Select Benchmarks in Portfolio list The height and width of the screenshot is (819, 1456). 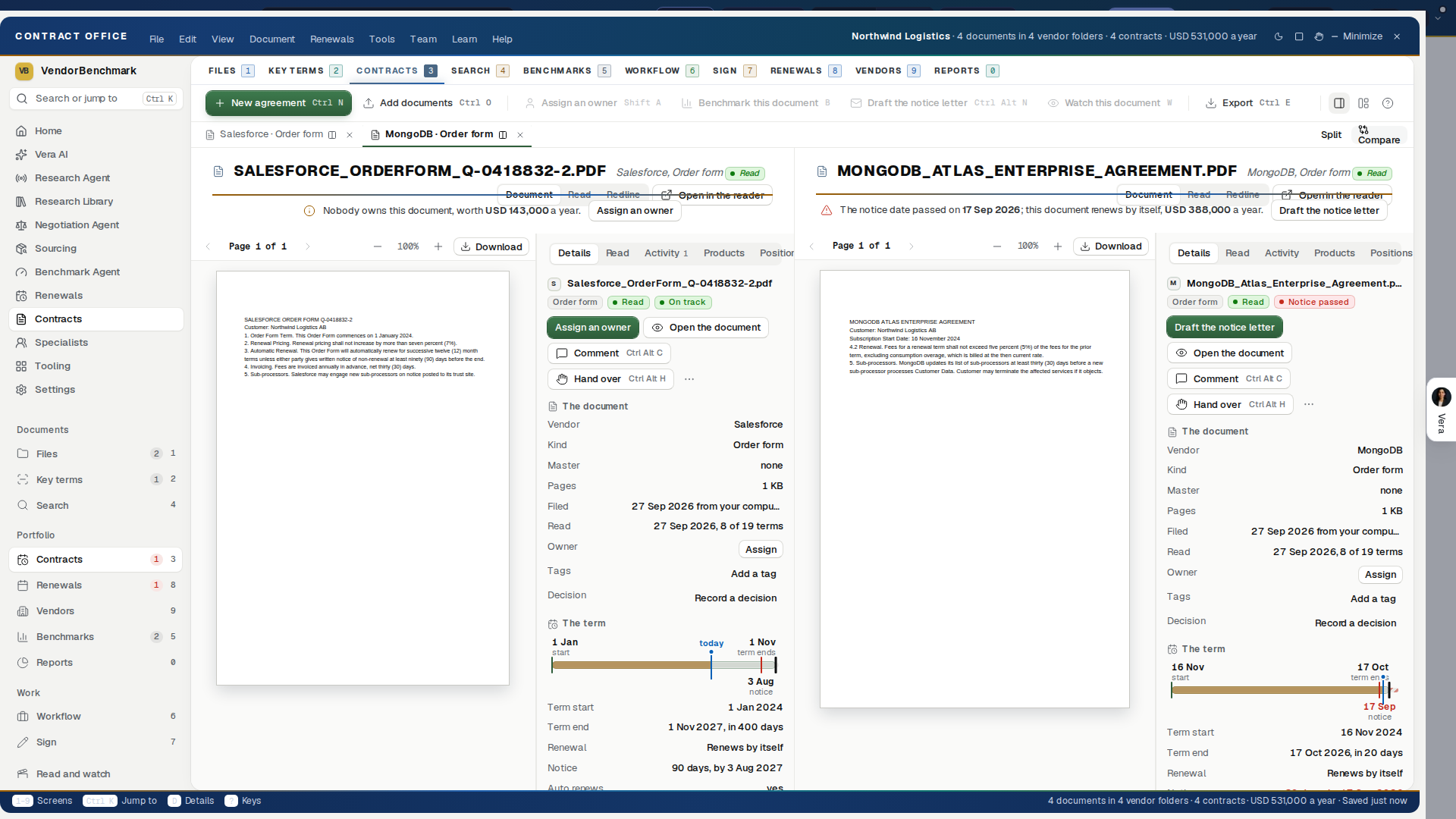(x=96, y=637)
